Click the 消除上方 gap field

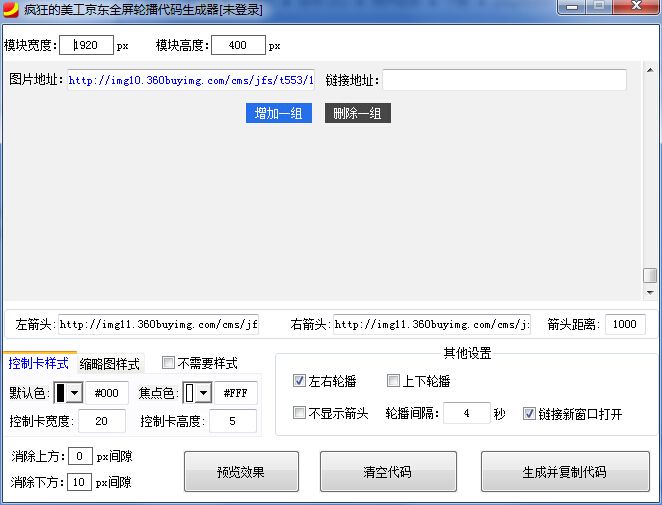(80, 456)
